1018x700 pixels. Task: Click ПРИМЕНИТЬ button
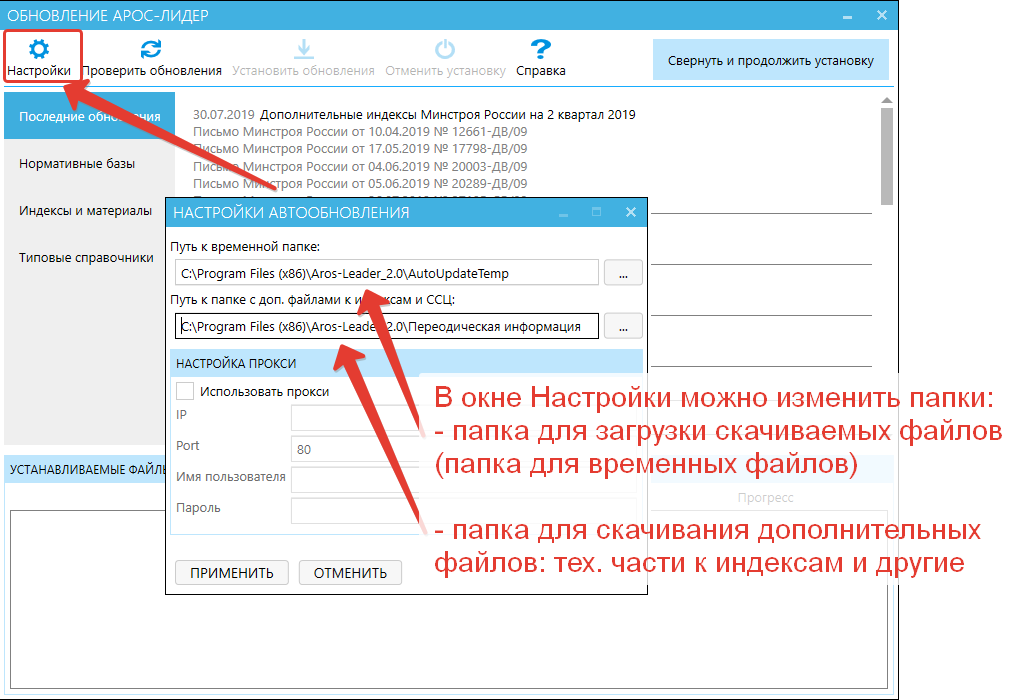[232, 573]
